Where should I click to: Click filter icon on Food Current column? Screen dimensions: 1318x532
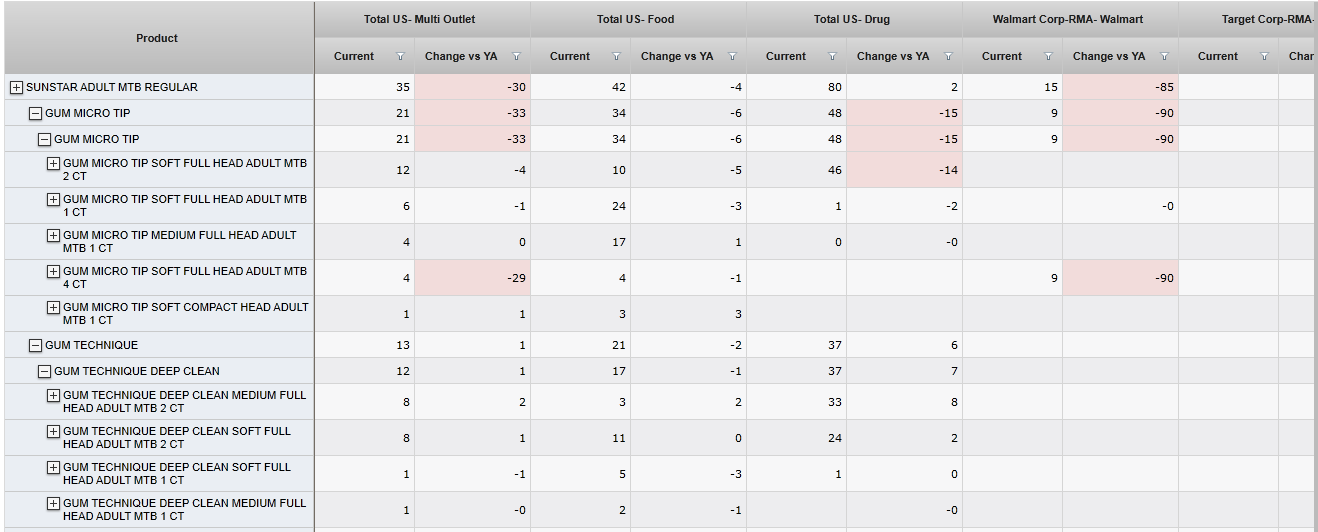(x=616, y=57)
